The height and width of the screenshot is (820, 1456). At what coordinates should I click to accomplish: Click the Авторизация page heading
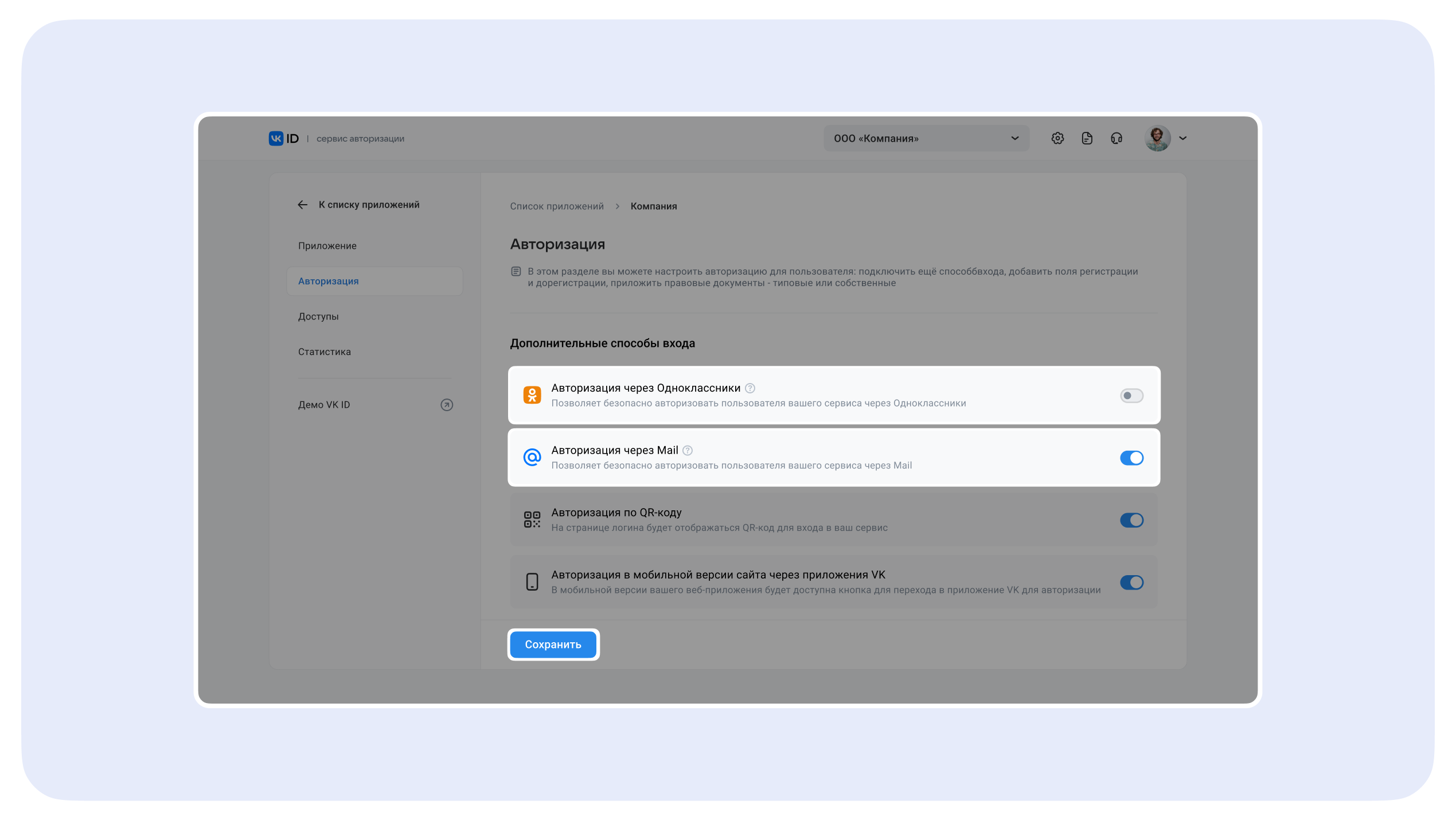click(557, 244)
